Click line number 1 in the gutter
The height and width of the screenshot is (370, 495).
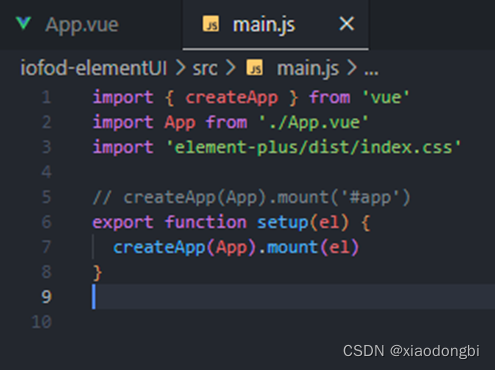[46, 97]
